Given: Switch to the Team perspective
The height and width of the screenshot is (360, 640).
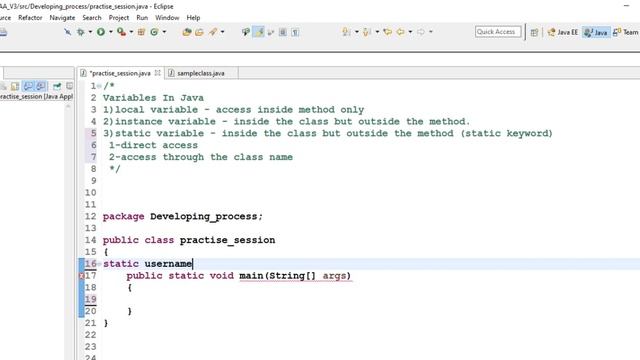Looking at the screenshot, I should (626, 32).
